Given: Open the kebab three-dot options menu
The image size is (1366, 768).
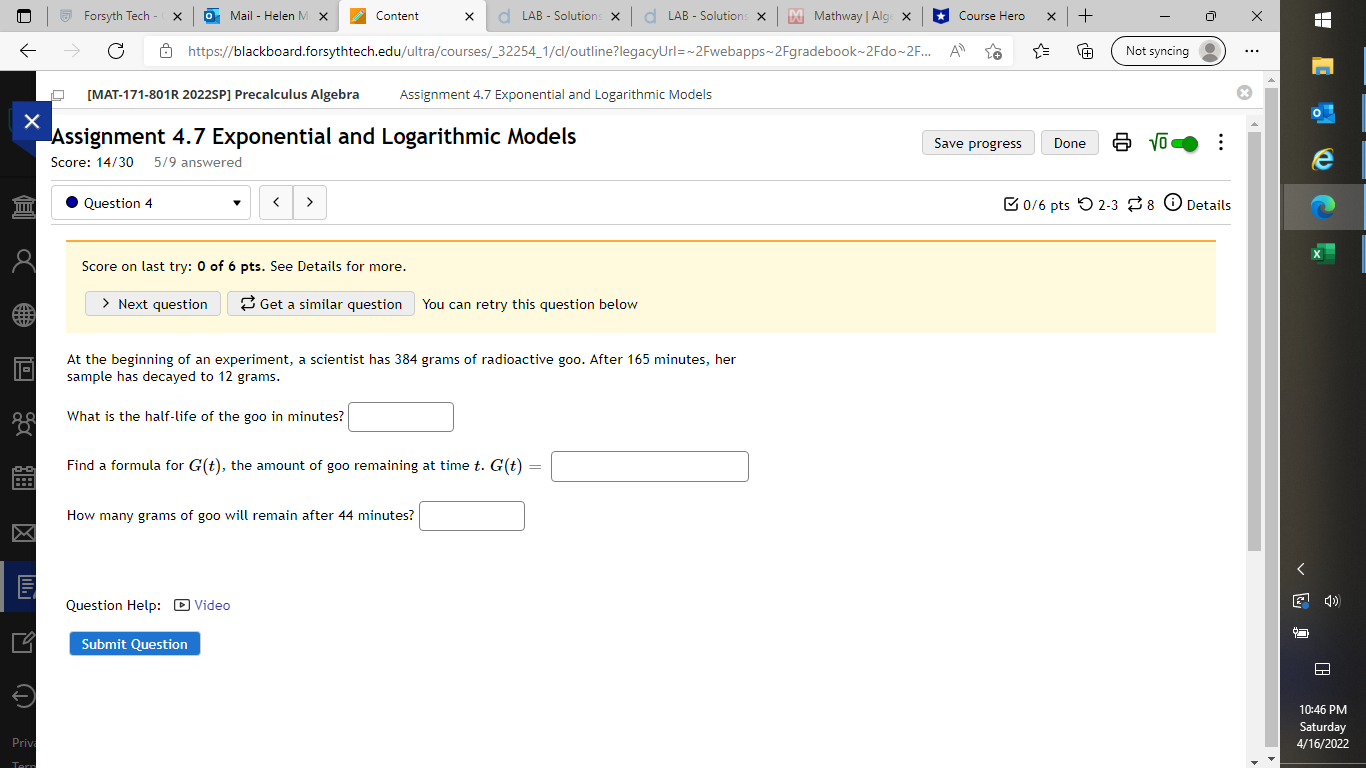Looking at the screenshot, I should (1220, 142).
